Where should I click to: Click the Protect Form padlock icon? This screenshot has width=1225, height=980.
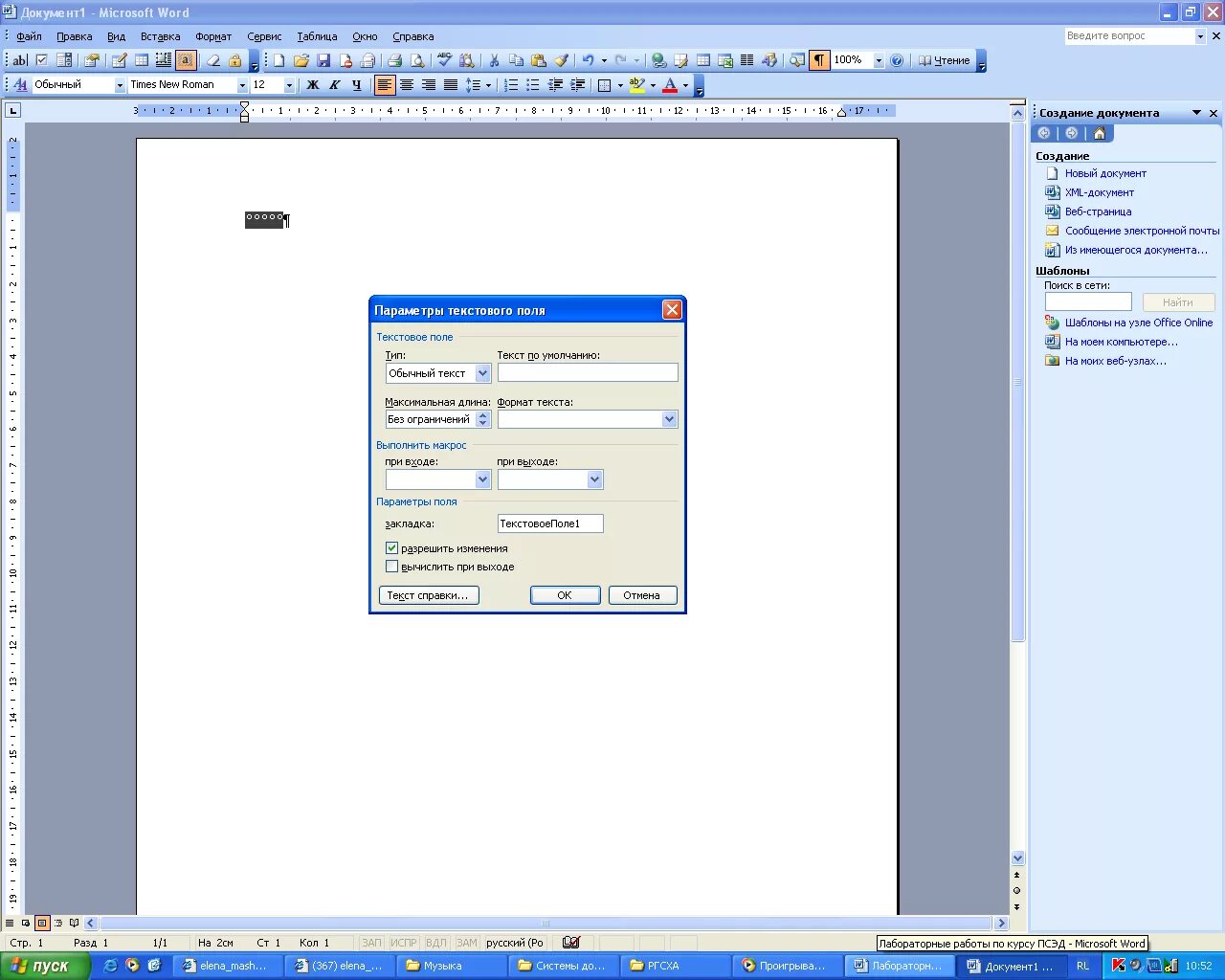(x=234, y=60)
